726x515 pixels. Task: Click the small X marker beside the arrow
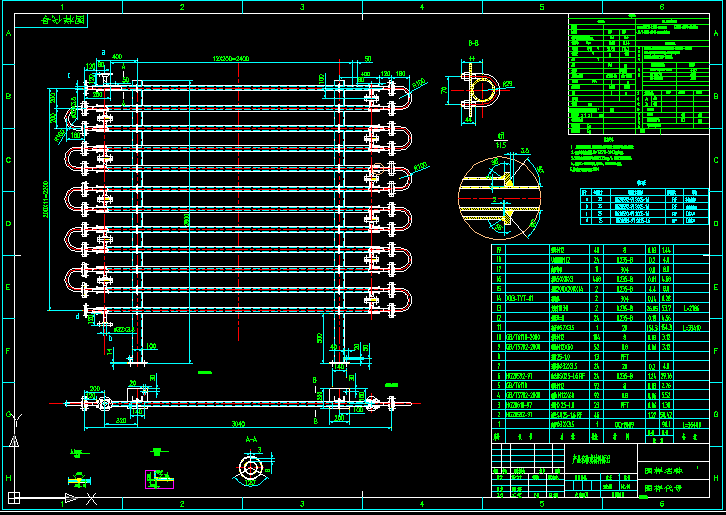[92, 499]
